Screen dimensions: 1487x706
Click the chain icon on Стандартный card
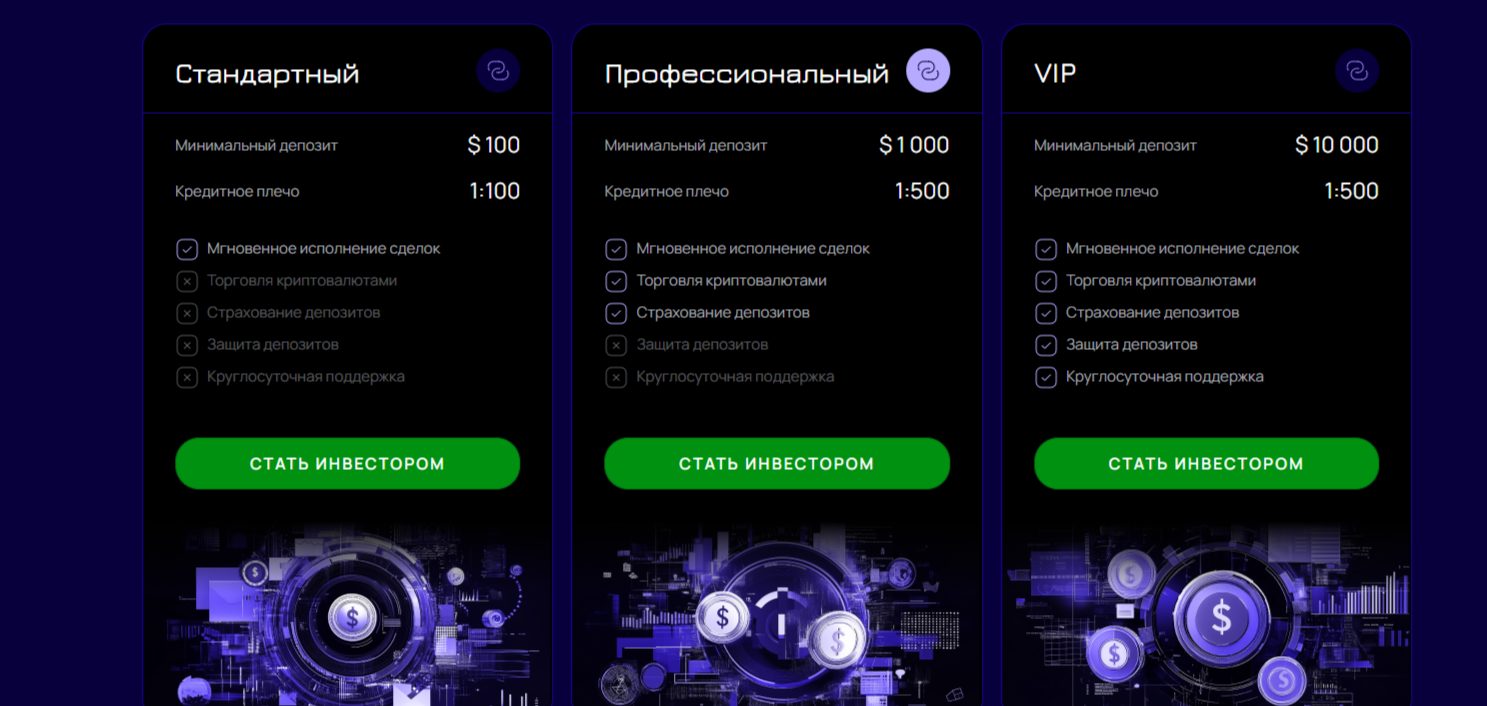(497, 71)
